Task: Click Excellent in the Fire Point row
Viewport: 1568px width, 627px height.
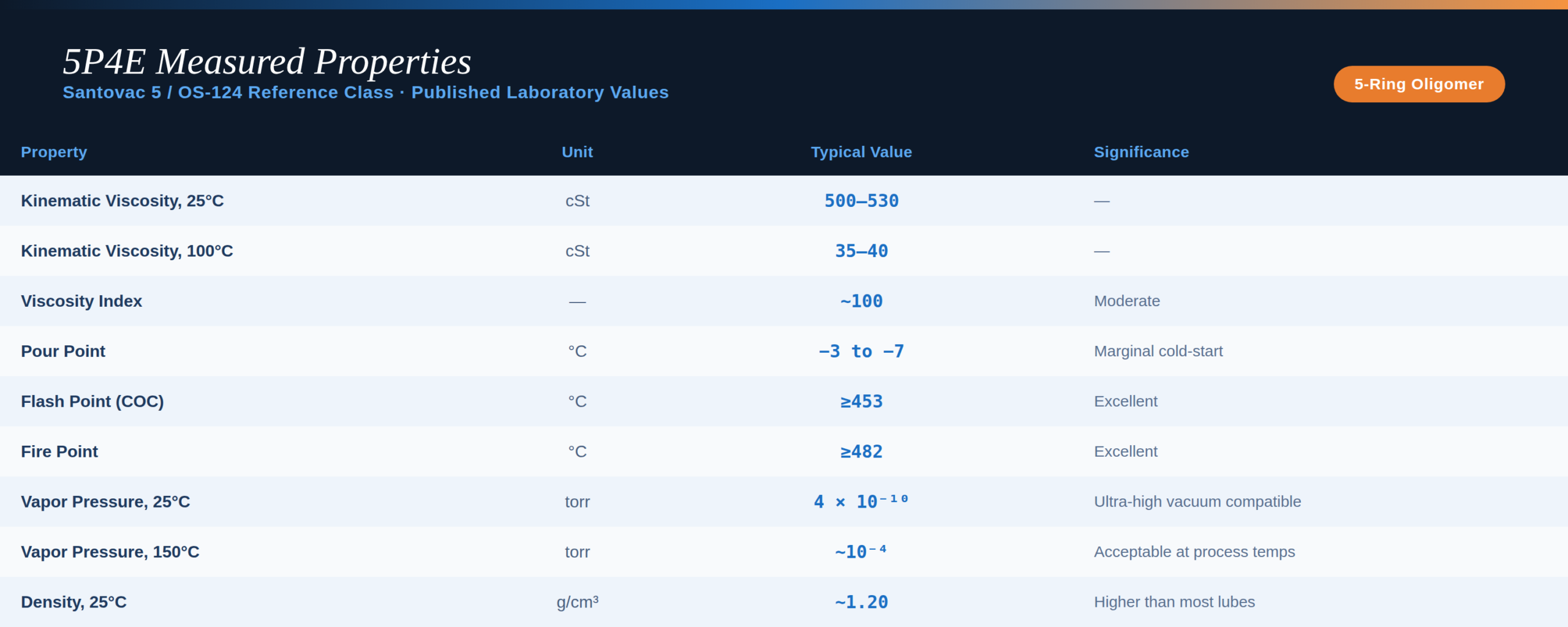Action: point(1126,452)
